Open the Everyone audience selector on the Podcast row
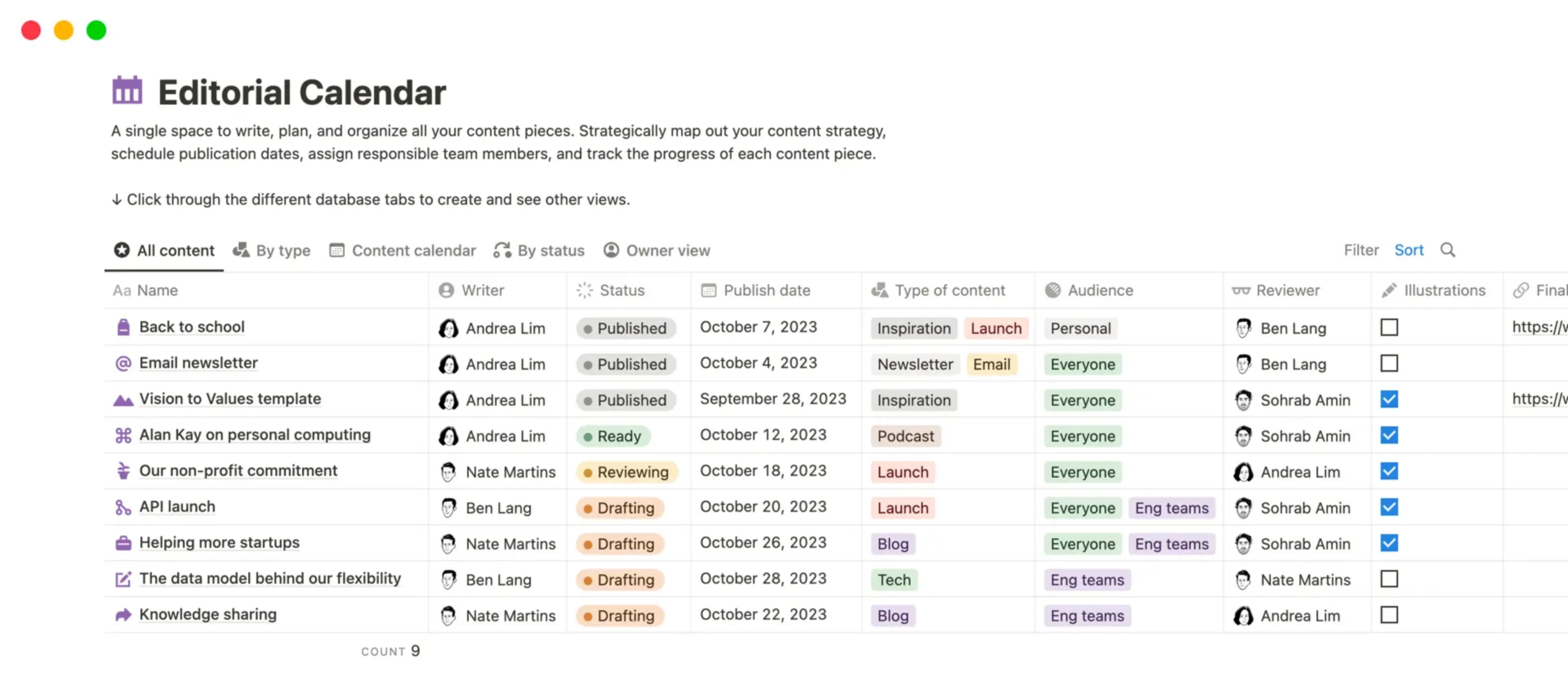Screen dimensions: 1568x695 tap(1082, 436)
